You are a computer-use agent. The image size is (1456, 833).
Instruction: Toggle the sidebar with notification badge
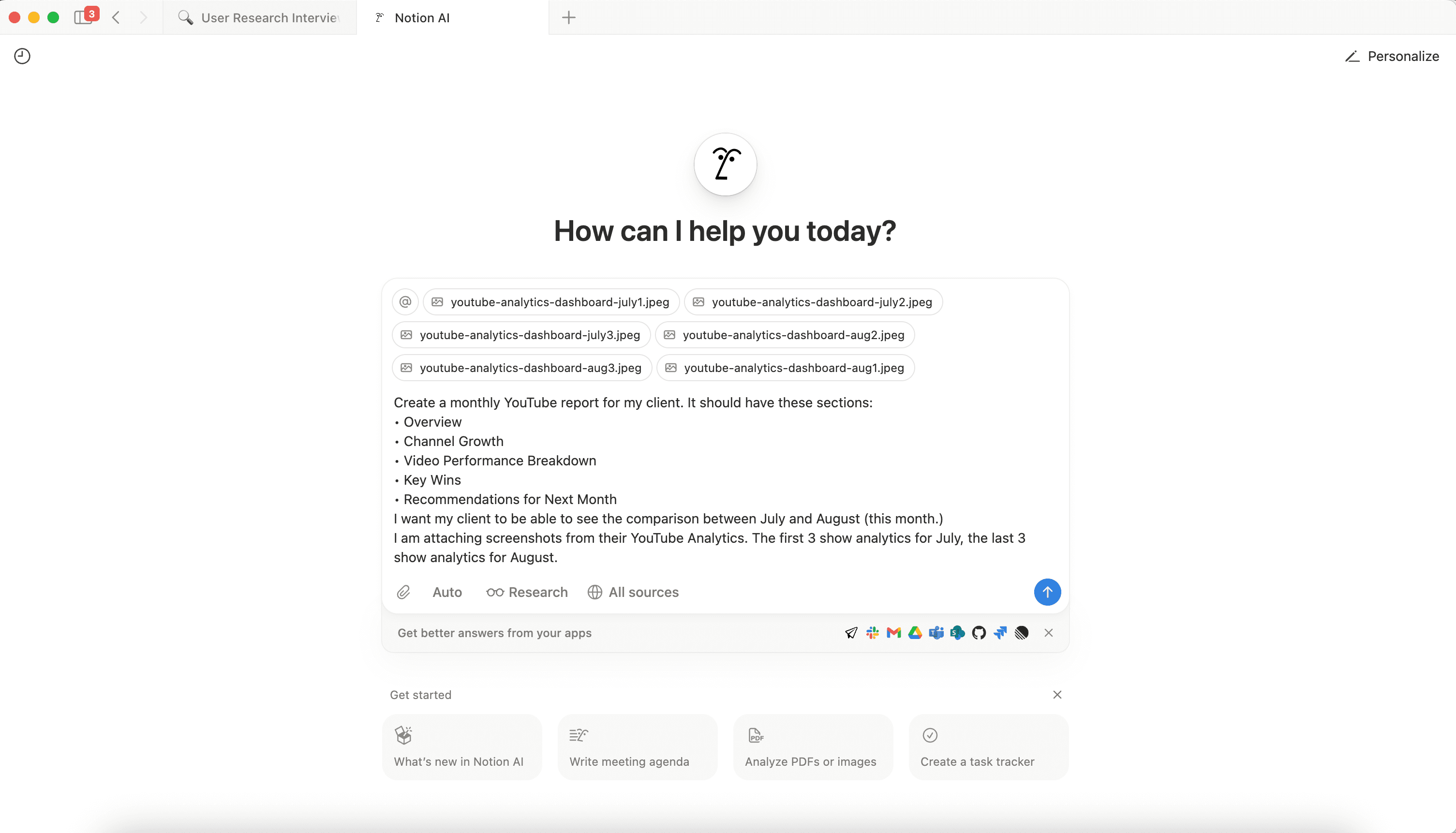[x=84, y=17]
